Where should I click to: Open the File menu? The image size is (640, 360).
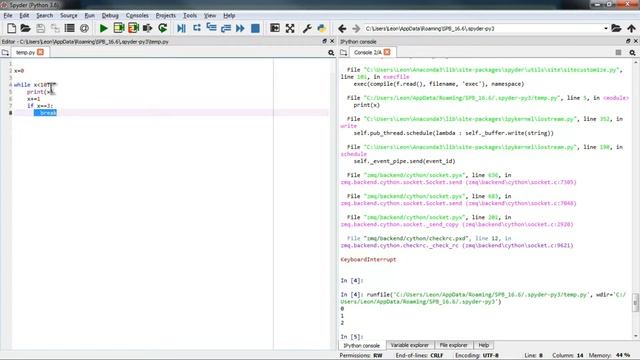(x=8, y=16)
